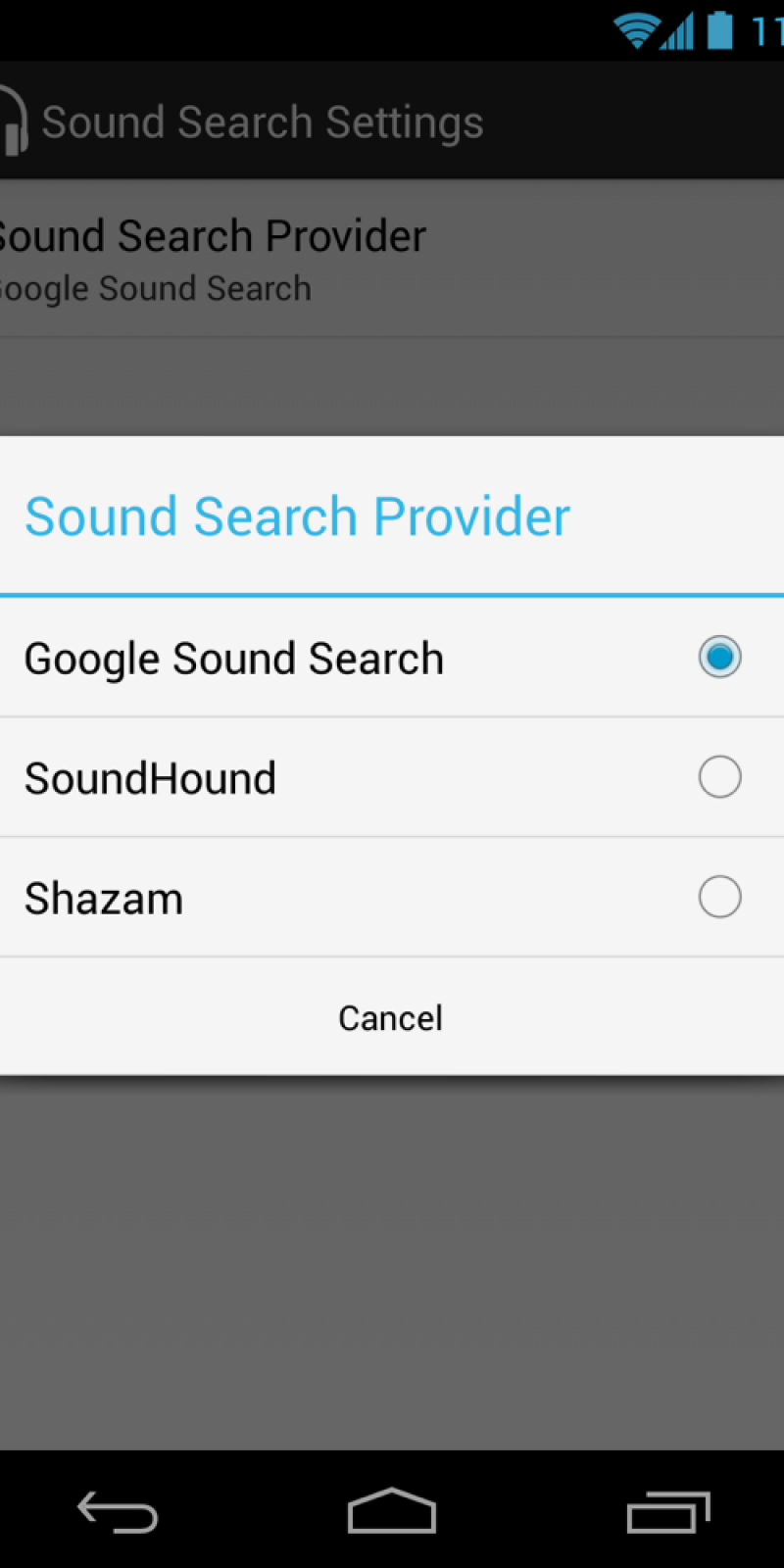Select the SoundHound radio button
The width and height of the screenshot is (784, 1568).
pos(719,778)
